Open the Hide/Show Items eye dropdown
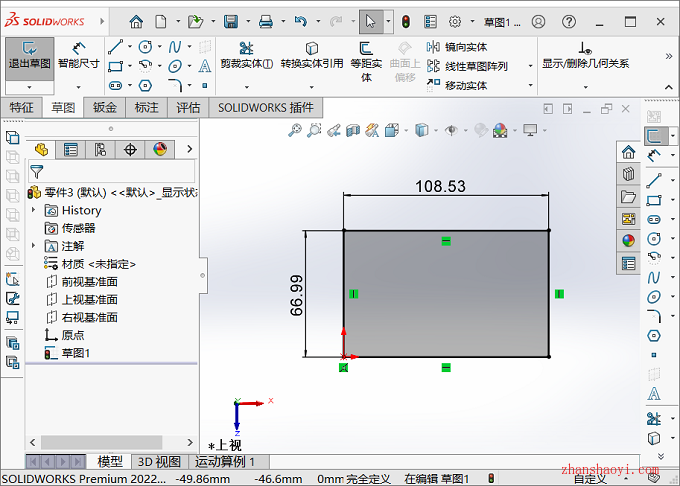 [x=466, y=130]
